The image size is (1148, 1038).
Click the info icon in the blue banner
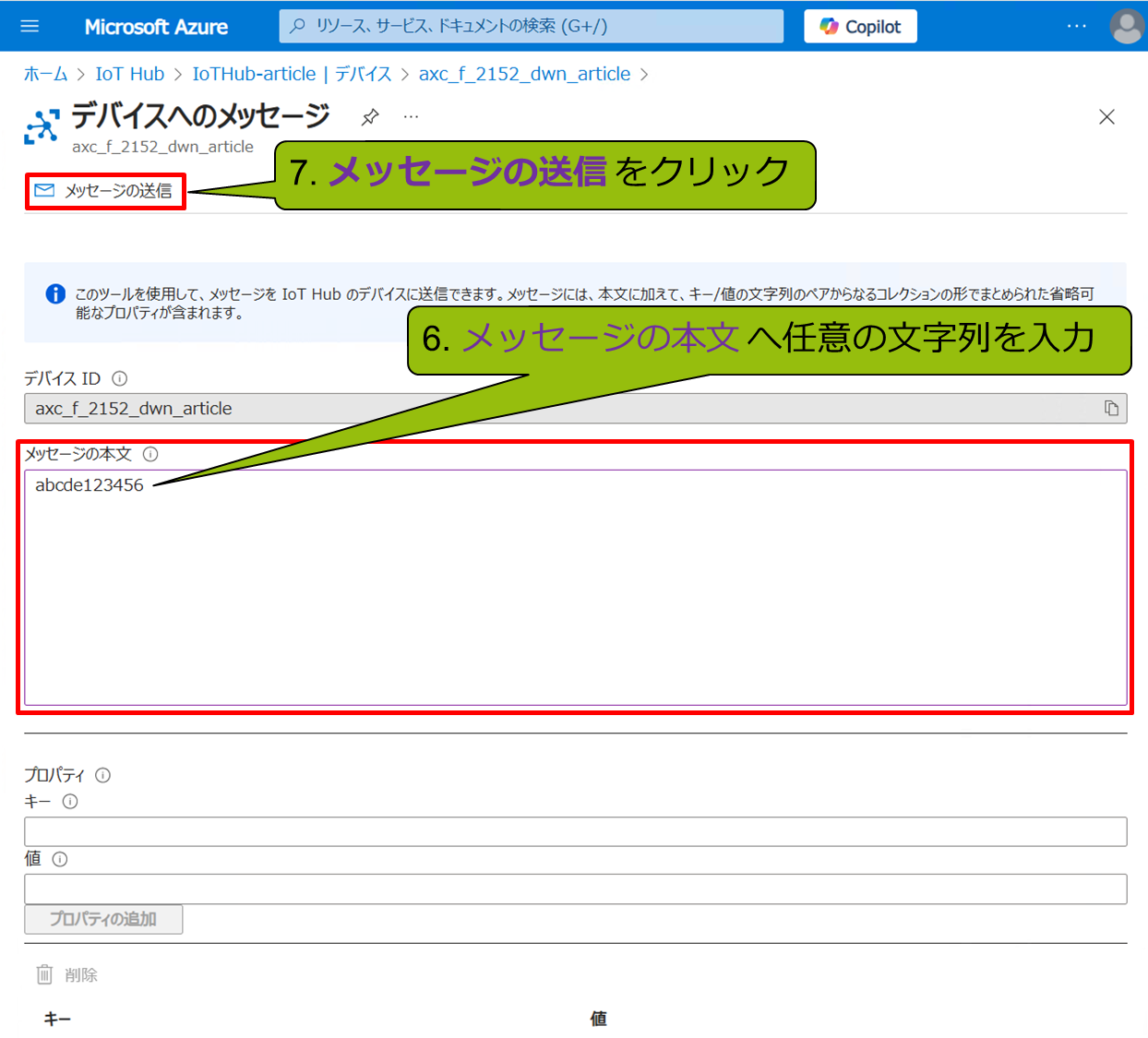click(x=57, y=293)
